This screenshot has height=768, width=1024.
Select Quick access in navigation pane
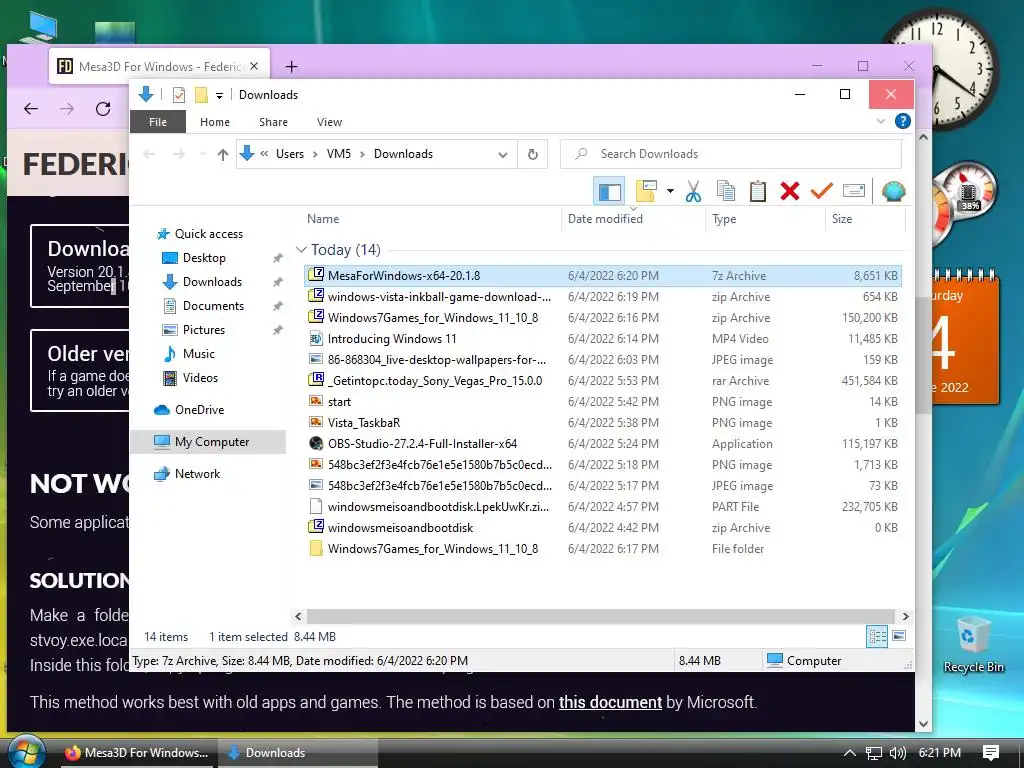coord(209,234)
